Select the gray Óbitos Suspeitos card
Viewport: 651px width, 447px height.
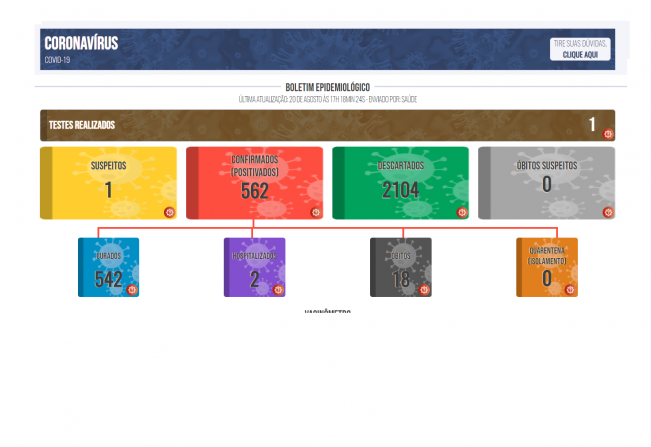546,183
